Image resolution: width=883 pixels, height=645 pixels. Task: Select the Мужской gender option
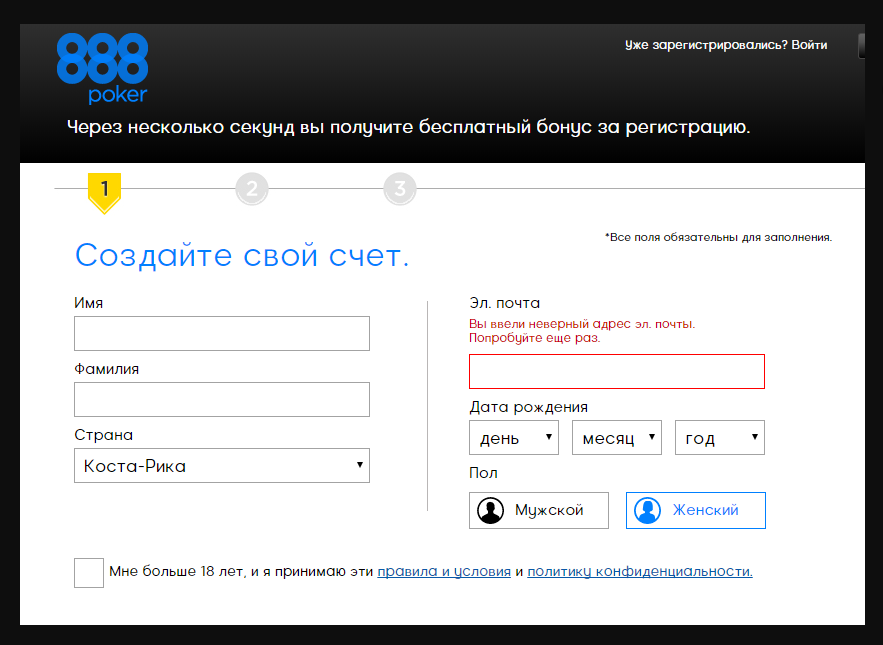click(540, 510)
